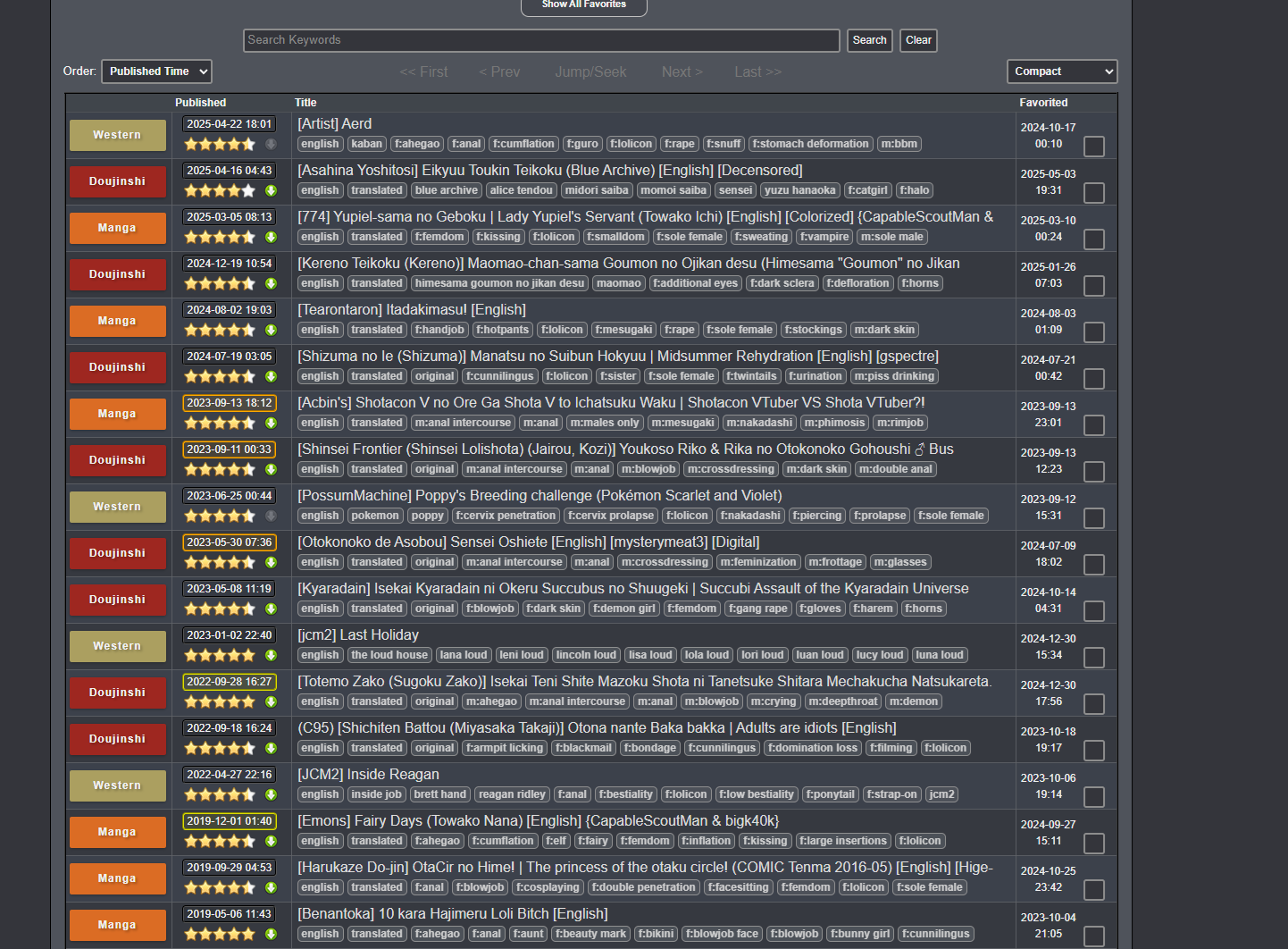The height and width of the screenshot is (949, 1288).
Task: Click the english tag in the 2019-05-06 11:43 row
Action: click(320, 934)
